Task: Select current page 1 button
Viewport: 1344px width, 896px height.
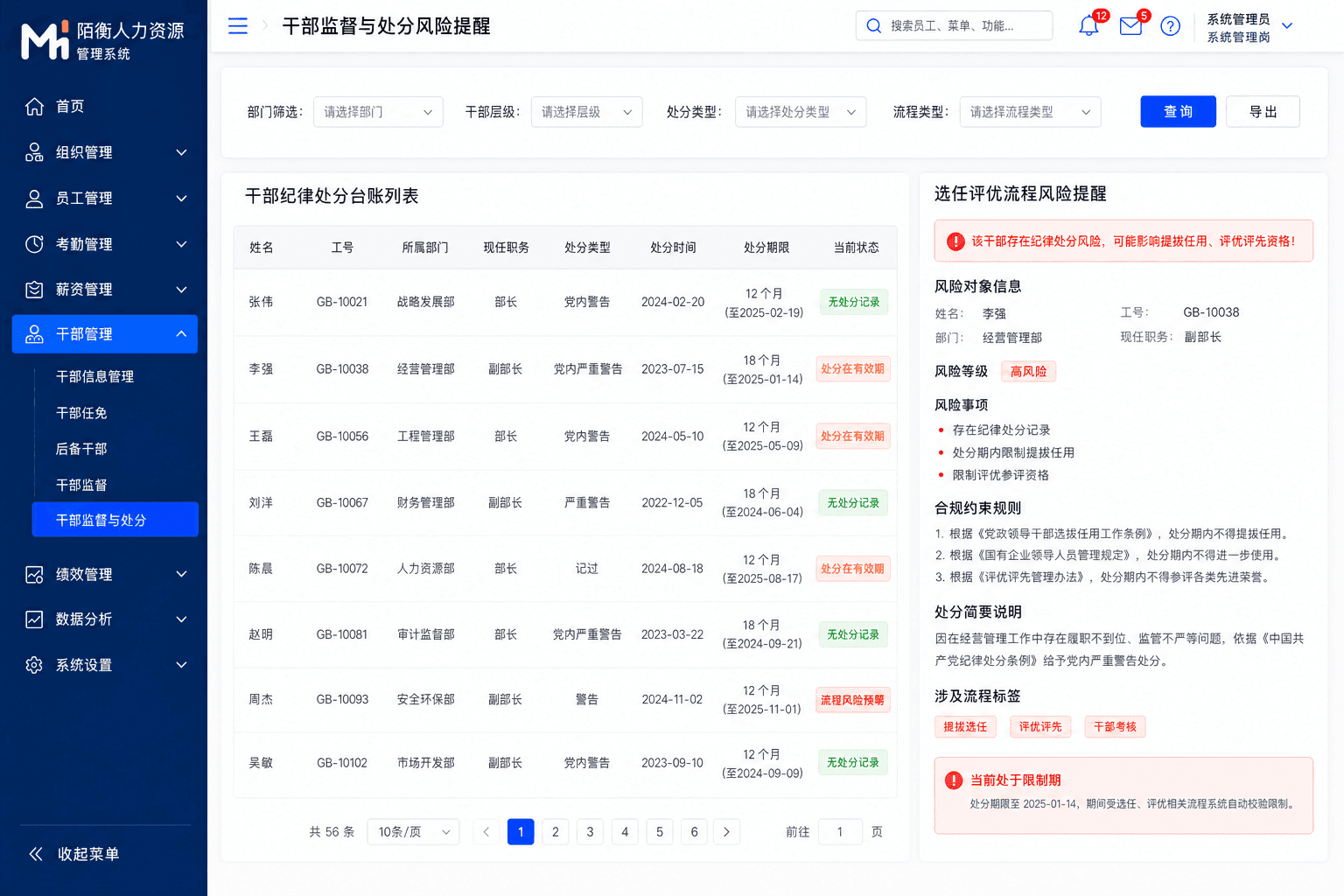Action: pyautogui.click(x=521, y=832)
